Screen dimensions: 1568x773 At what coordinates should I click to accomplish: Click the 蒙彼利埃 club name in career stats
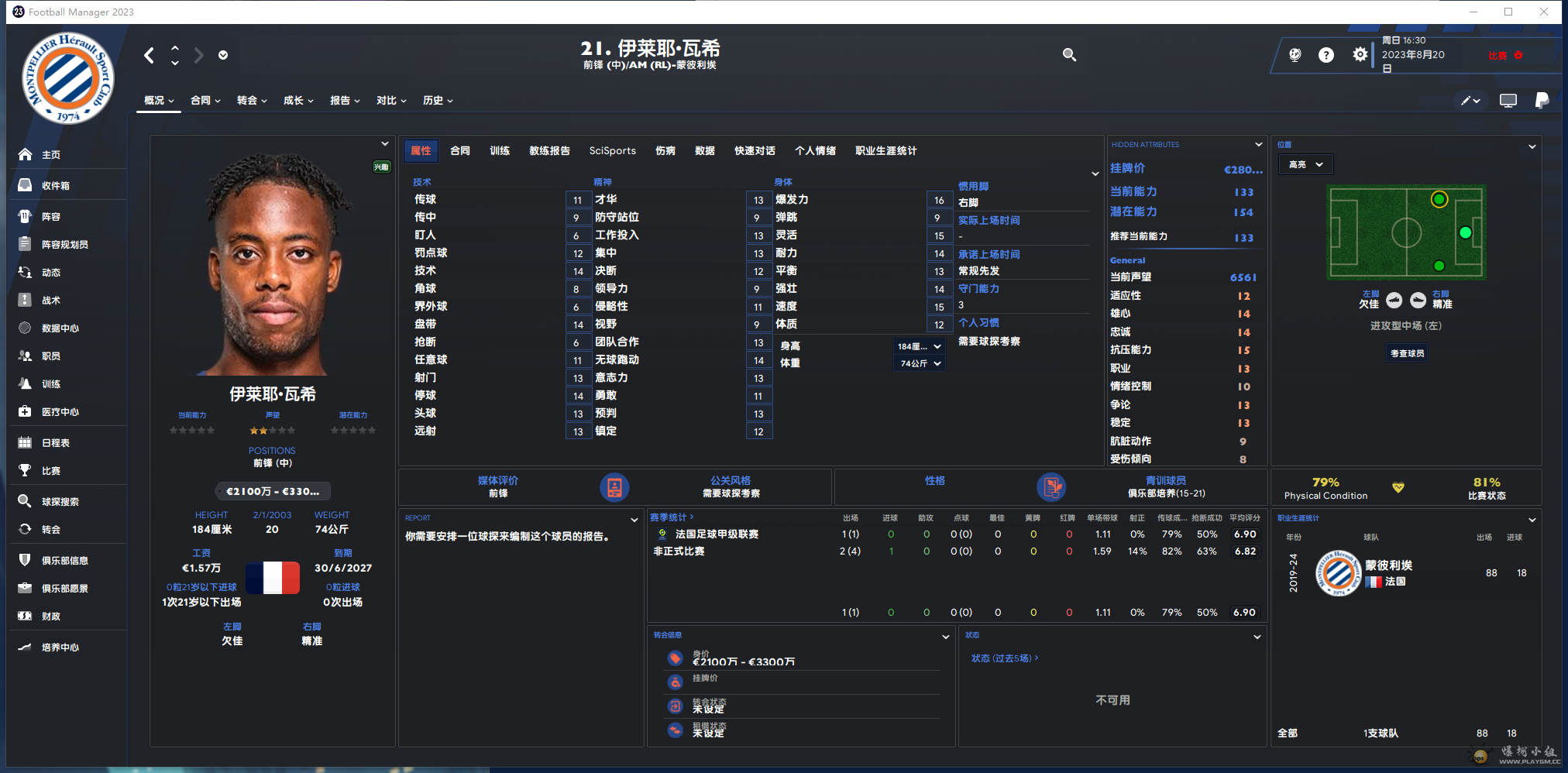(1388, 565)
